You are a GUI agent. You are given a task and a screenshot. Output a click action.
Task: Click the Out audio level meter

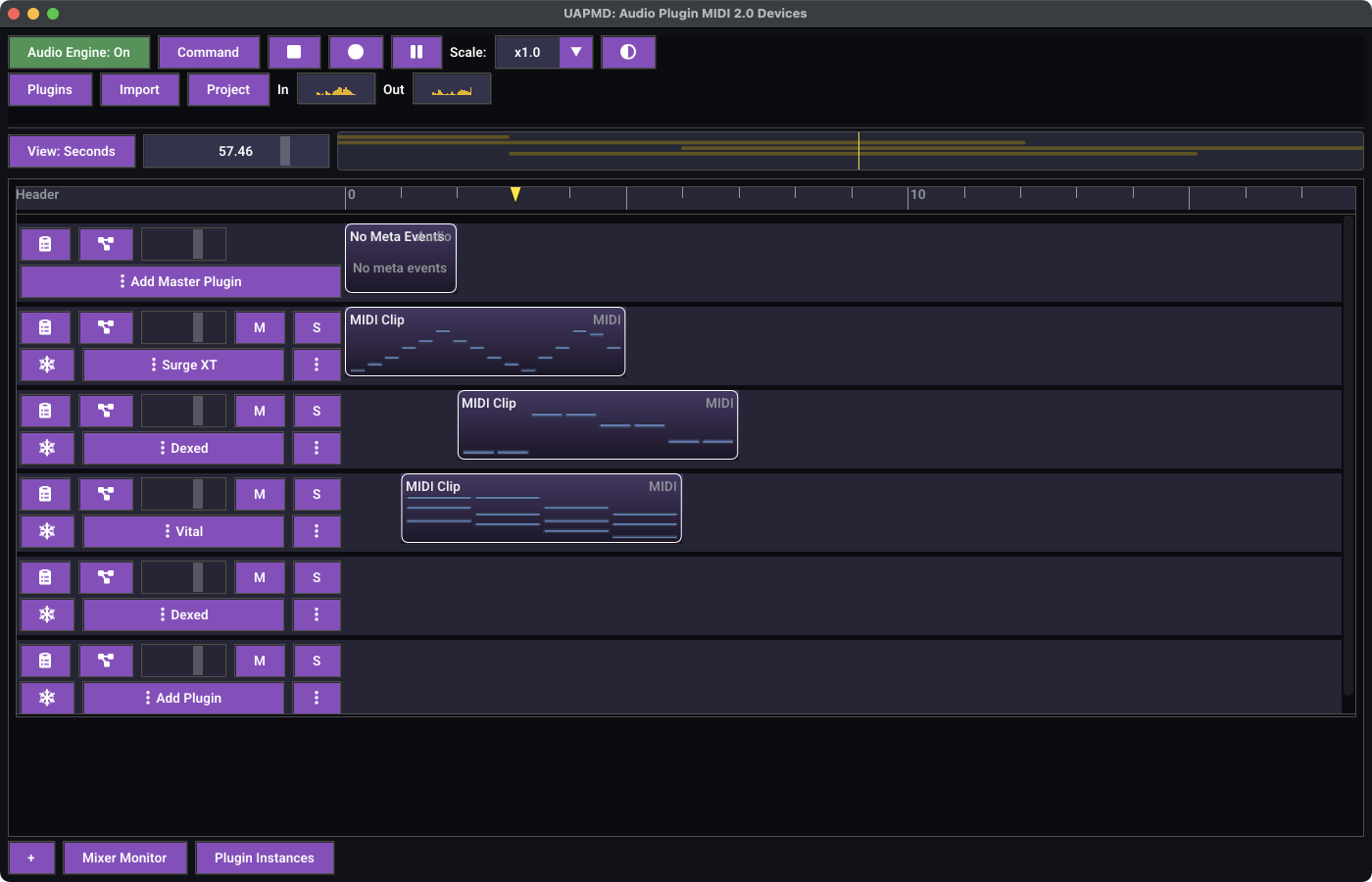pyautogui.click(x=452, y=89)
